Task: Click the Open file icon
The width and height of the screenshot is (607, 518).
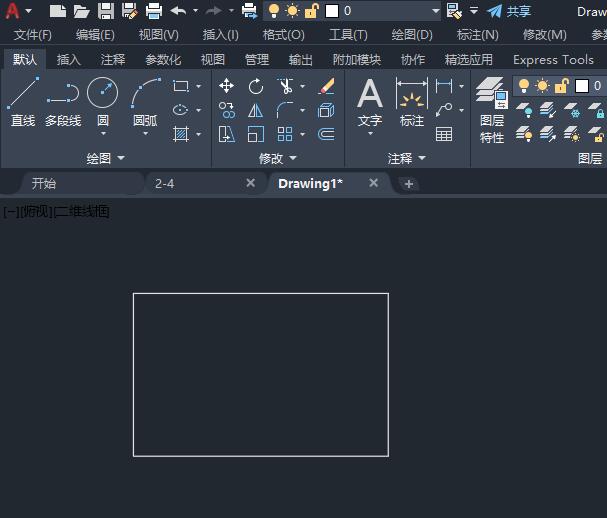Action: (x=81, y=11)
